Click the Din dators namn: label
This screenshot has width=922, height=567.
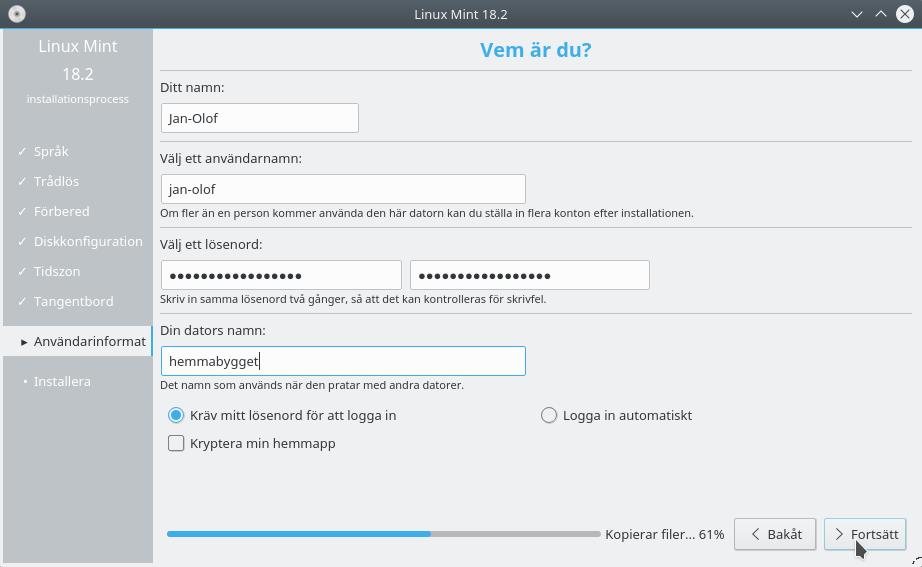[x=213, y=330]
